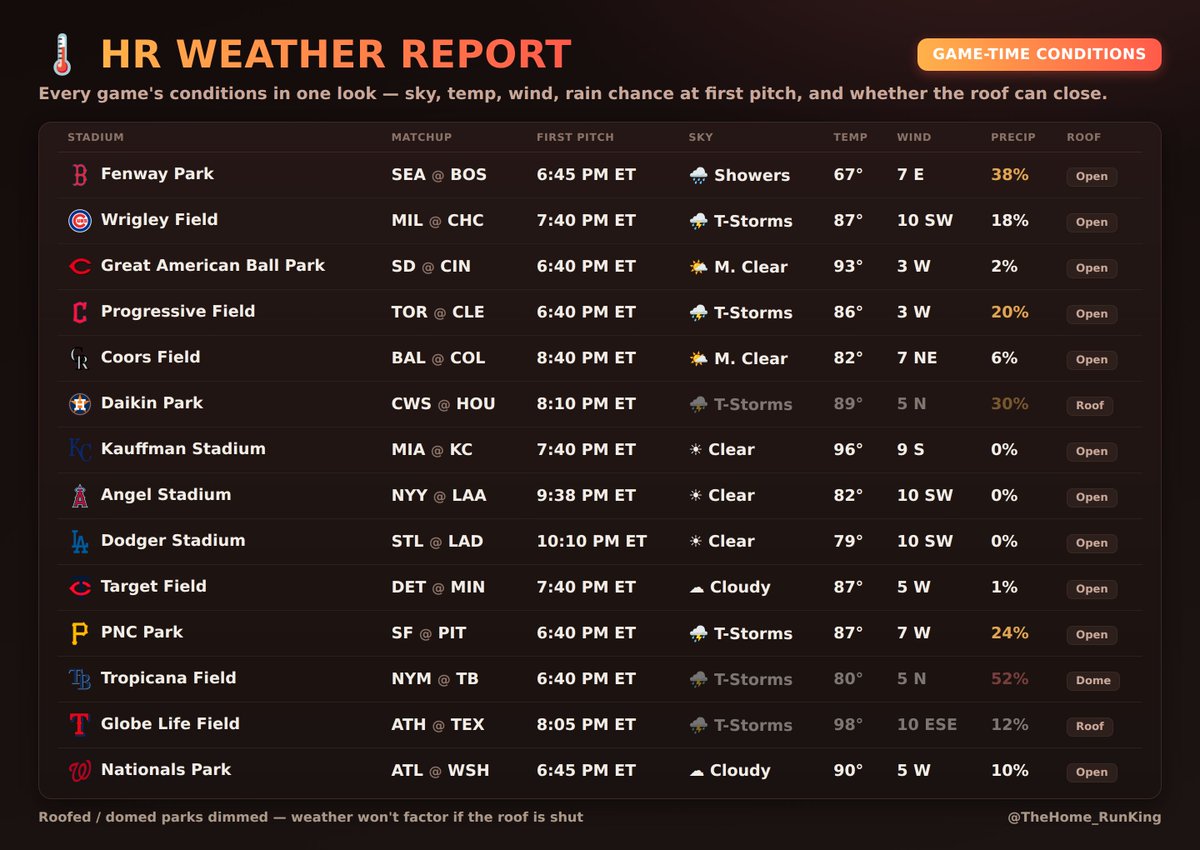Image resolution: width=1200 pixels, height=850 pixels.
Task: Click the sun icon in the Coors Field row
Action: 699,359
